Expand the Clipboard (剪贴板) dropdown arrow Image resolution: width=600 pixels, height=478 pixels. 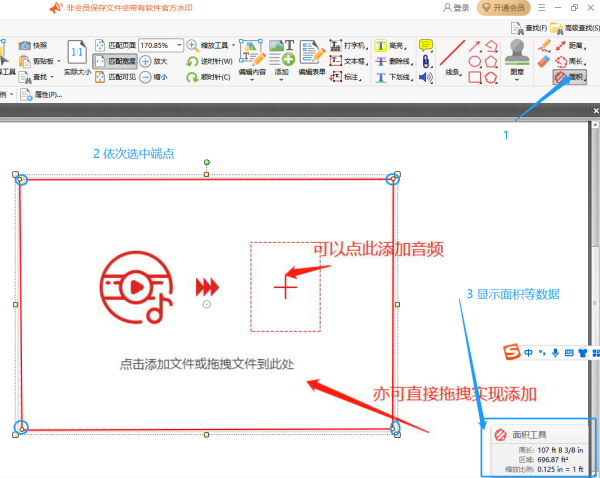(59, 61)
